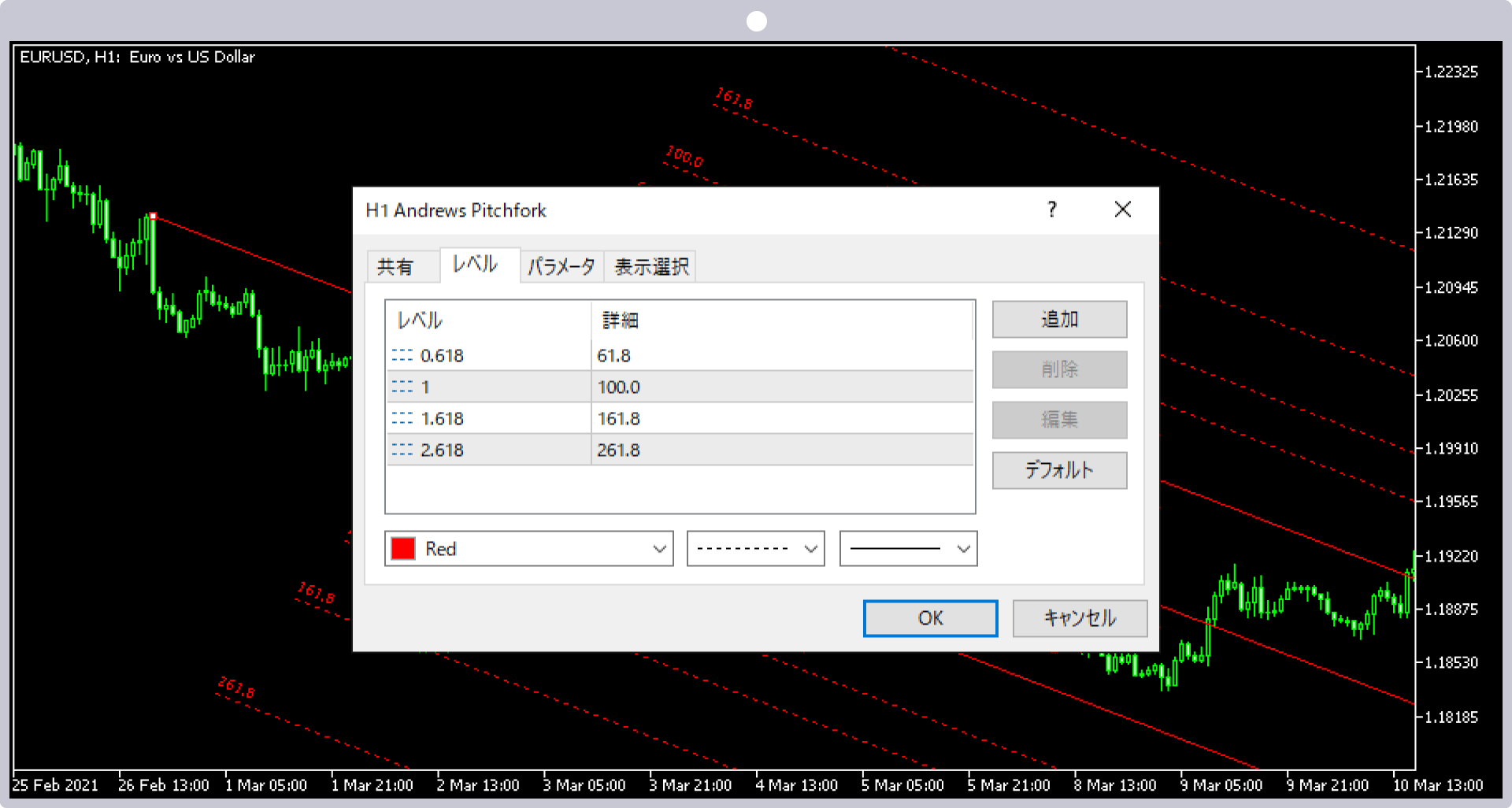Click the 詳細 column header
The width and height of the screenshot is (1512, 808).
782,321
